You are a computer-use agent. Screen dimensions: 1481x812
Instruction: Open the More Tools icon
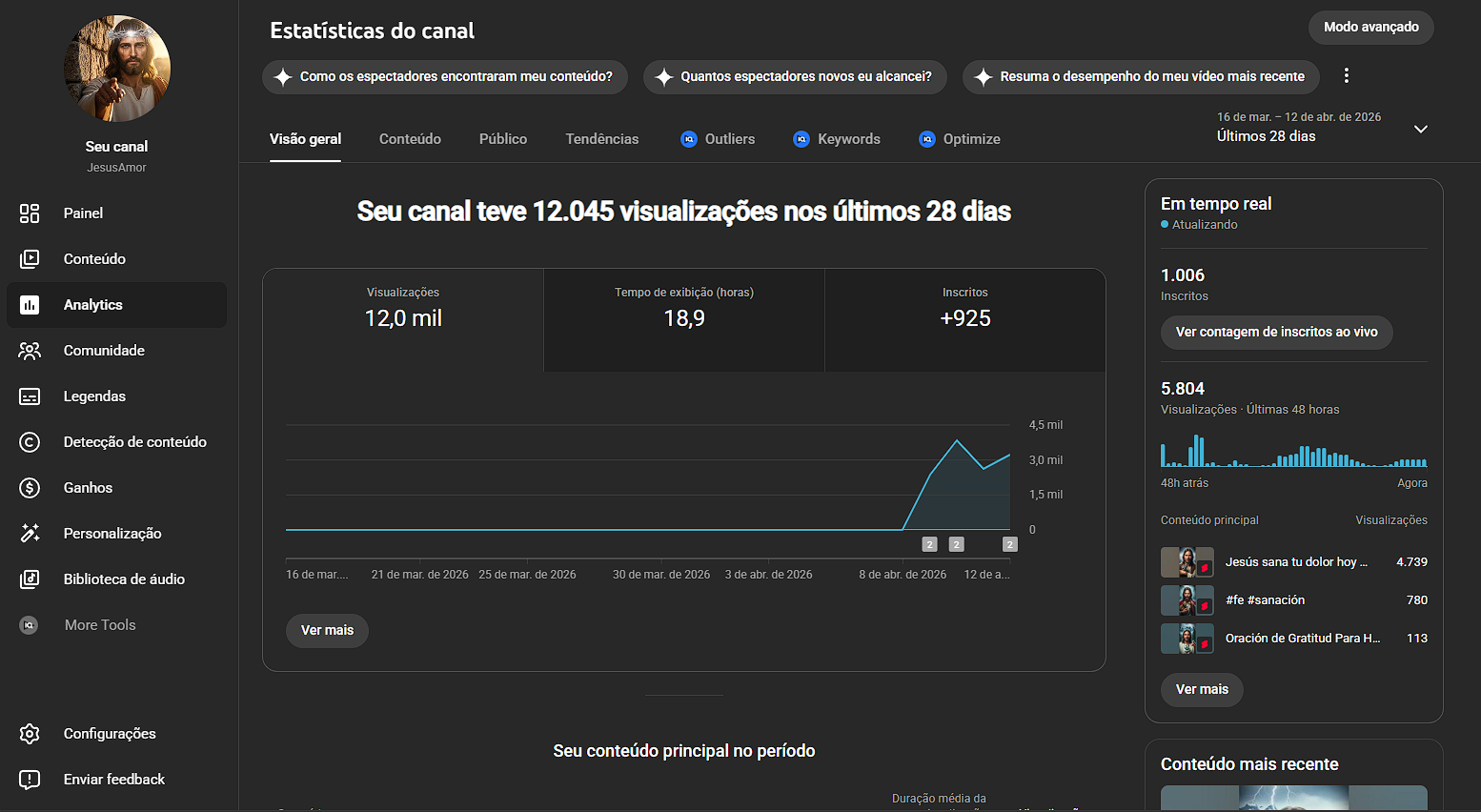pos(30,625)
